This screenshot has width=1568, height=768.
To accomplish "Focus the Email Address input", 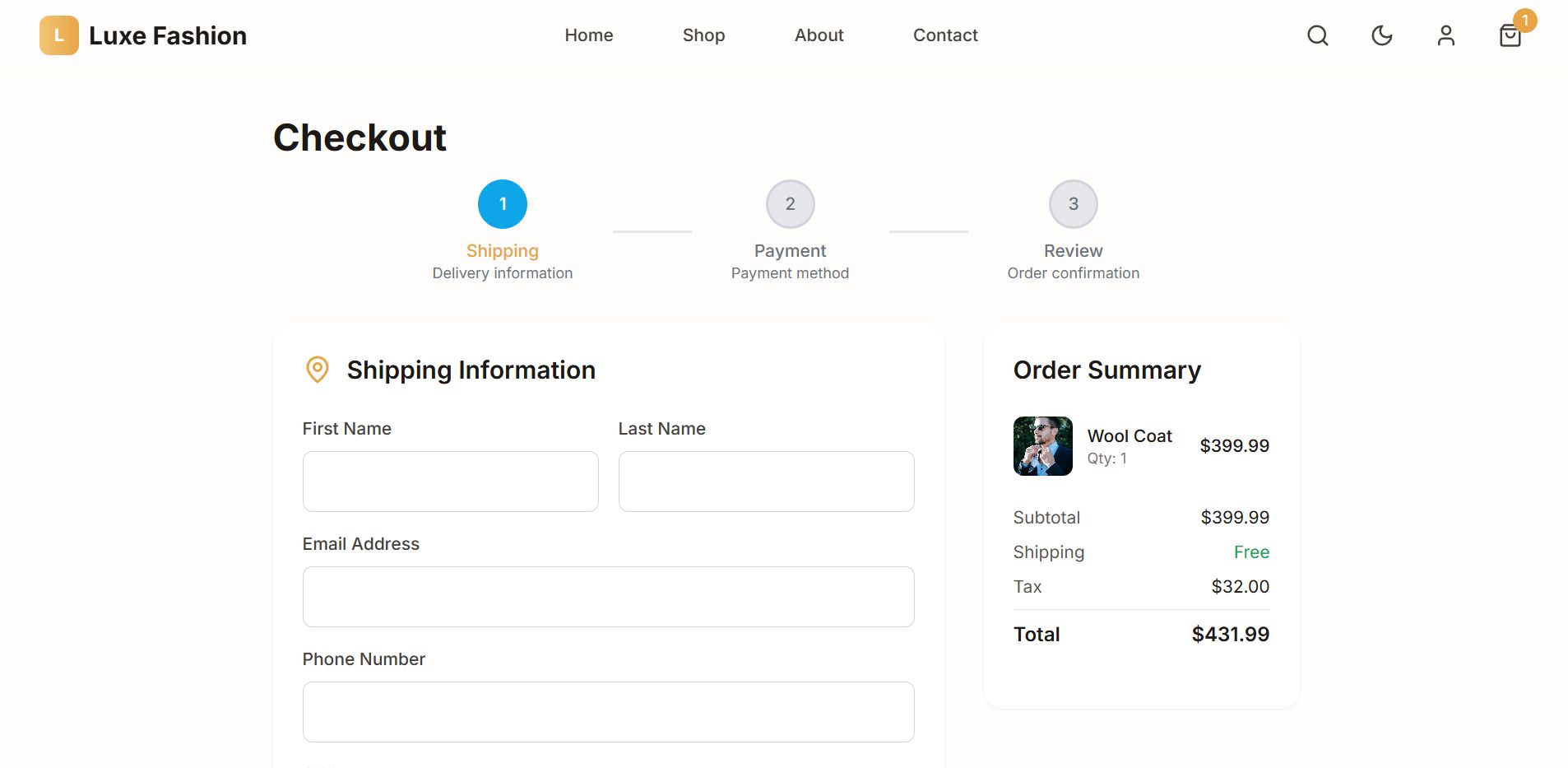I will tap(609, 597).
